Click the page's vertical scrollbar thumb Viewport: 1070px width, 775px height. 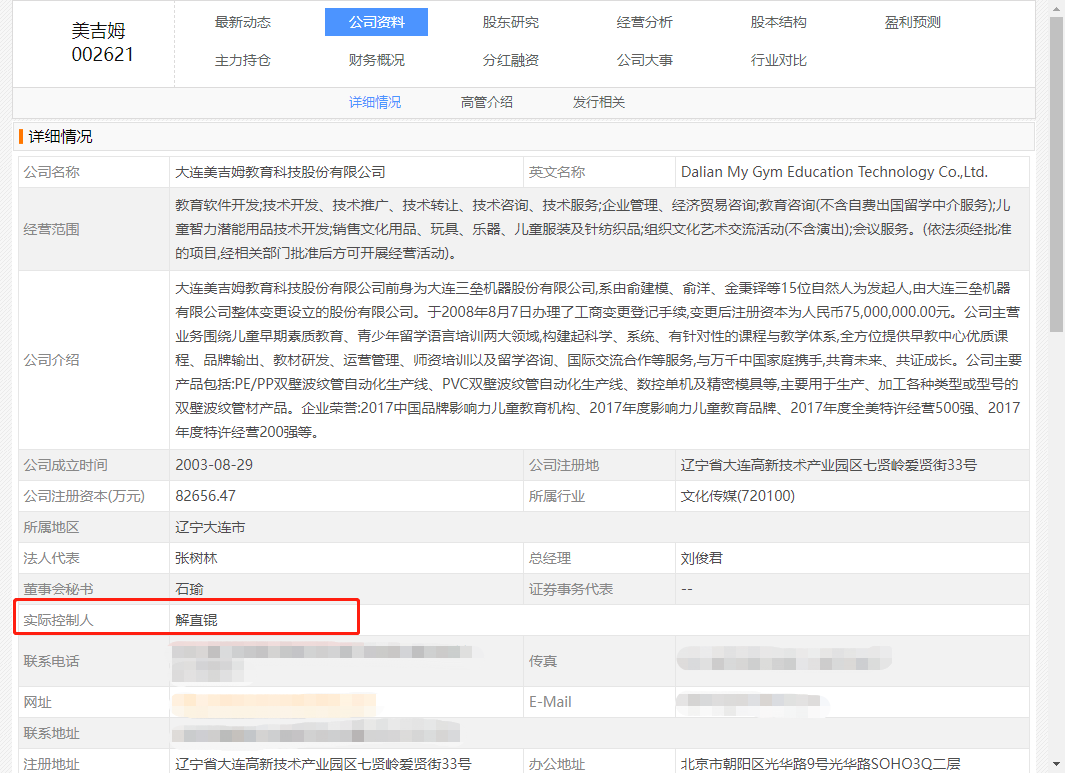tap(1056, 174)
